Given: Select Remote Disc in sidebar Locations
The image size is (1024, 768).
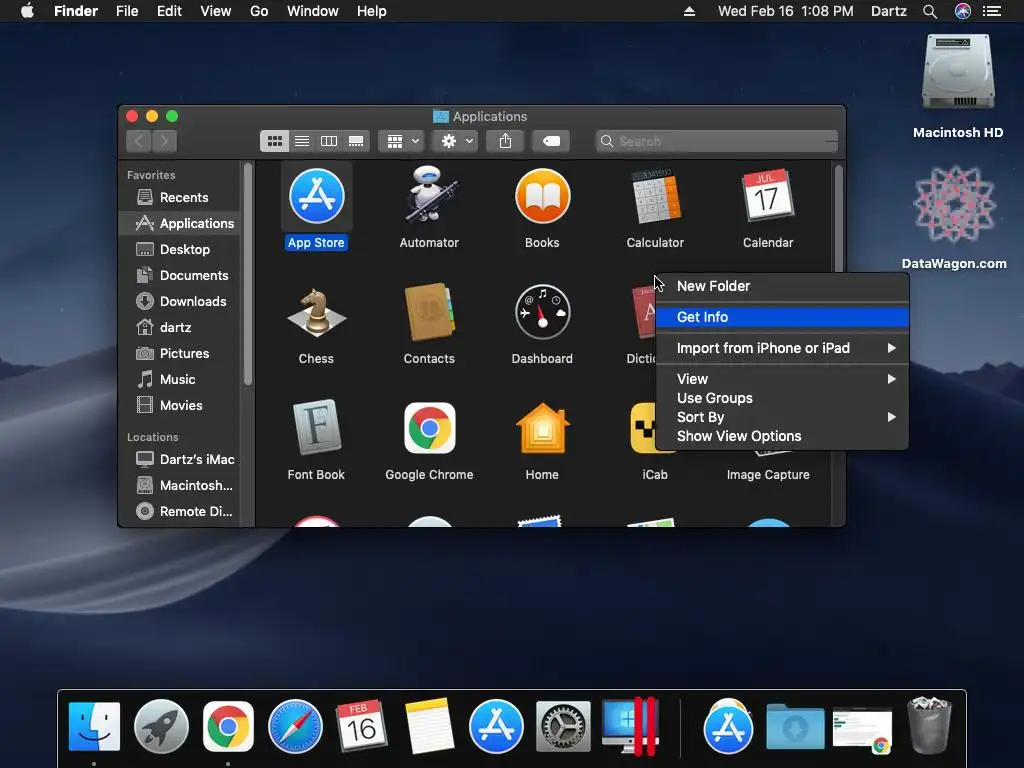Looking at the screenshot, I should (x=180, y=511).
